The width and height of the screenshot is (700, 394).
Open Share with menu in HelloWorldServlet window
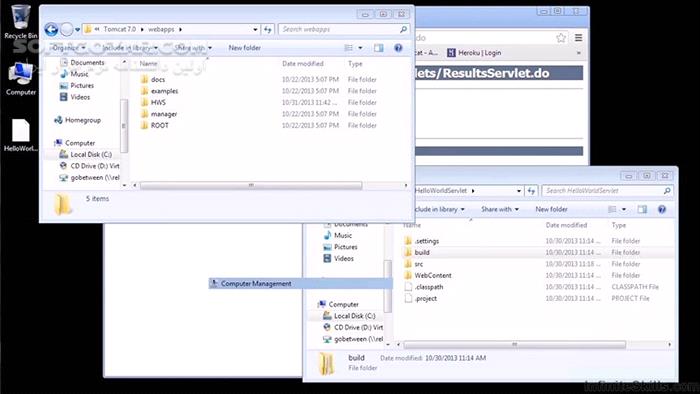click(500, 209)
